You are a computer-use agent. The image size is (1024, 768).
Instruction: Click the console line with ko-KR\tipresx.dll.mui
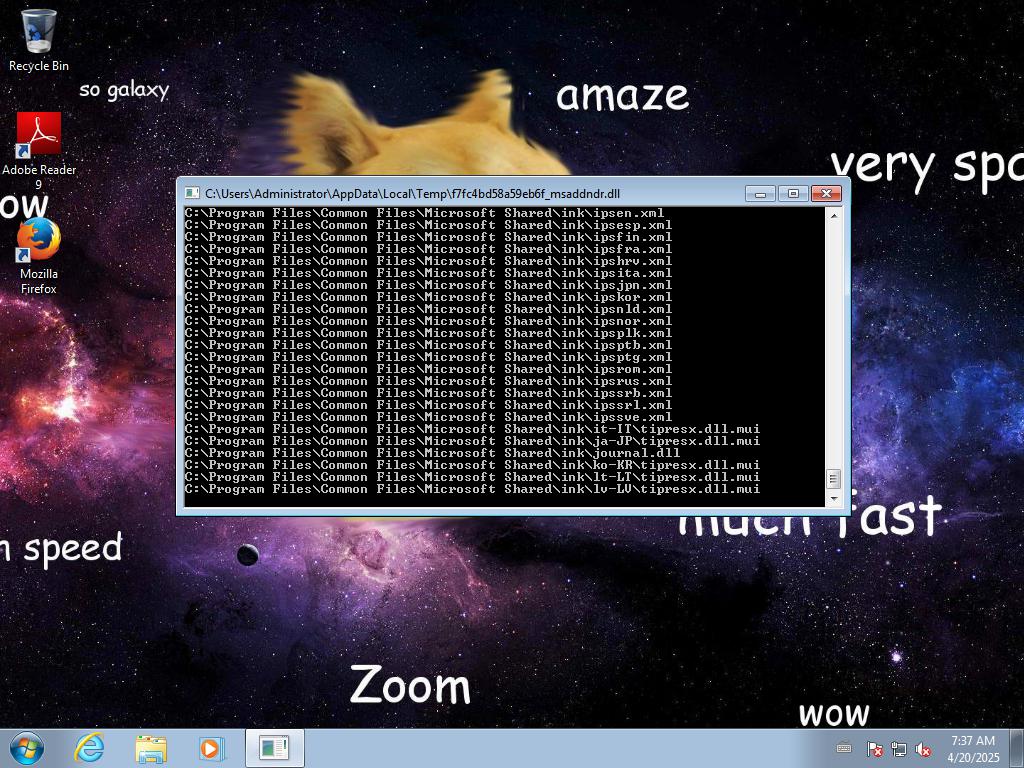[473, 466]
